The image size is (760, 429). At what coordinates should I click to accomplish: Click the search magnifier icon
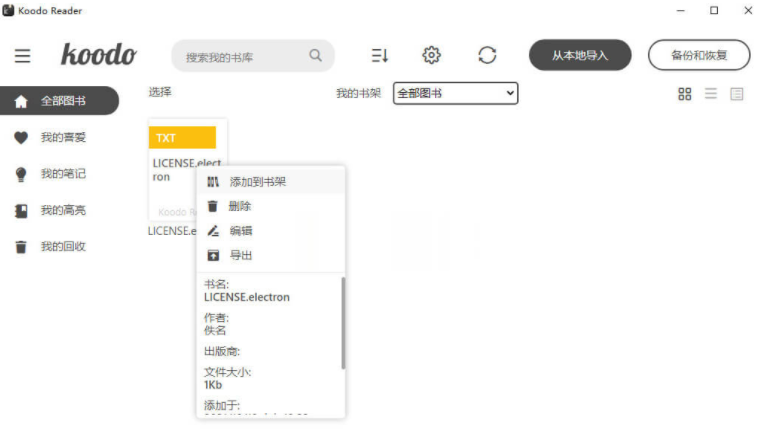coord(316,56)
